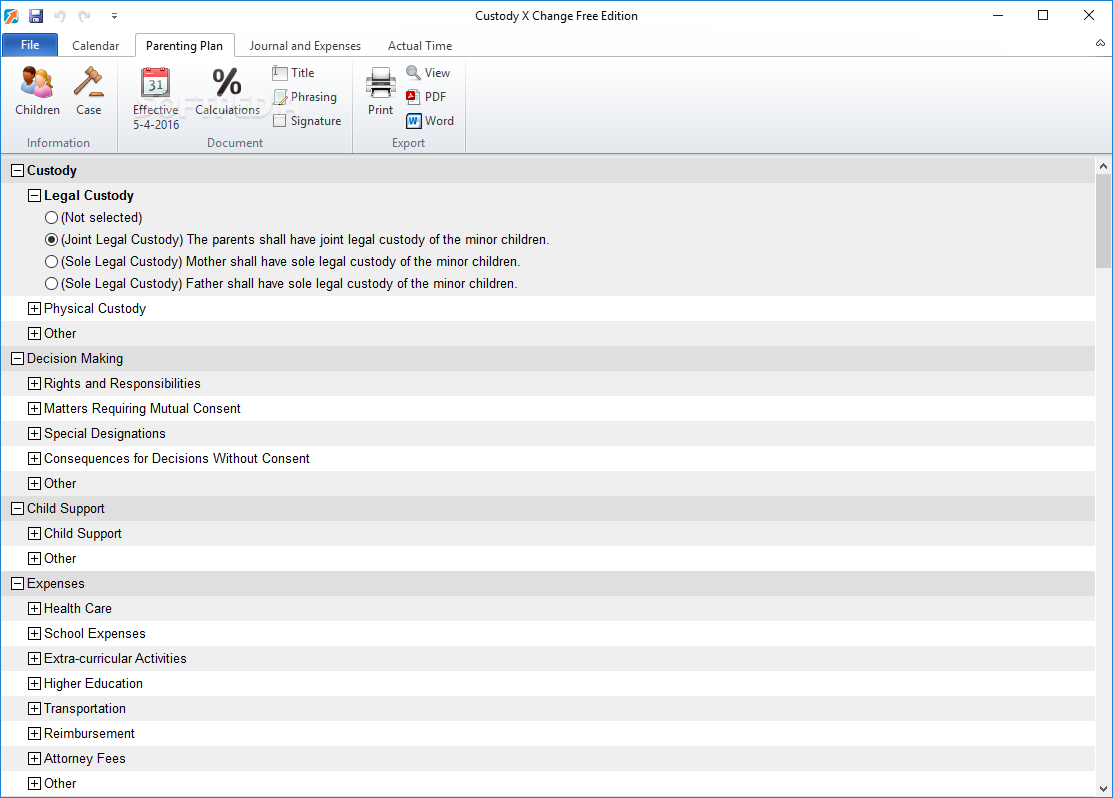This screenshot has height=798, width=1113.
Task: Collapse the Expenses section
Action: tap(18, 584)
